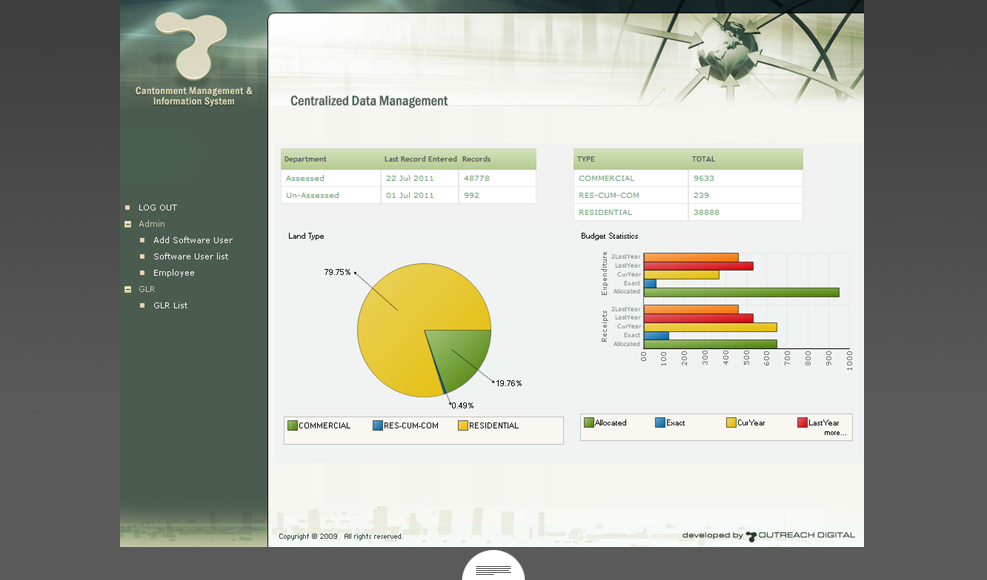Click the round handle below the page
This screenshot has height=580, width=987.
coord(494,566)
